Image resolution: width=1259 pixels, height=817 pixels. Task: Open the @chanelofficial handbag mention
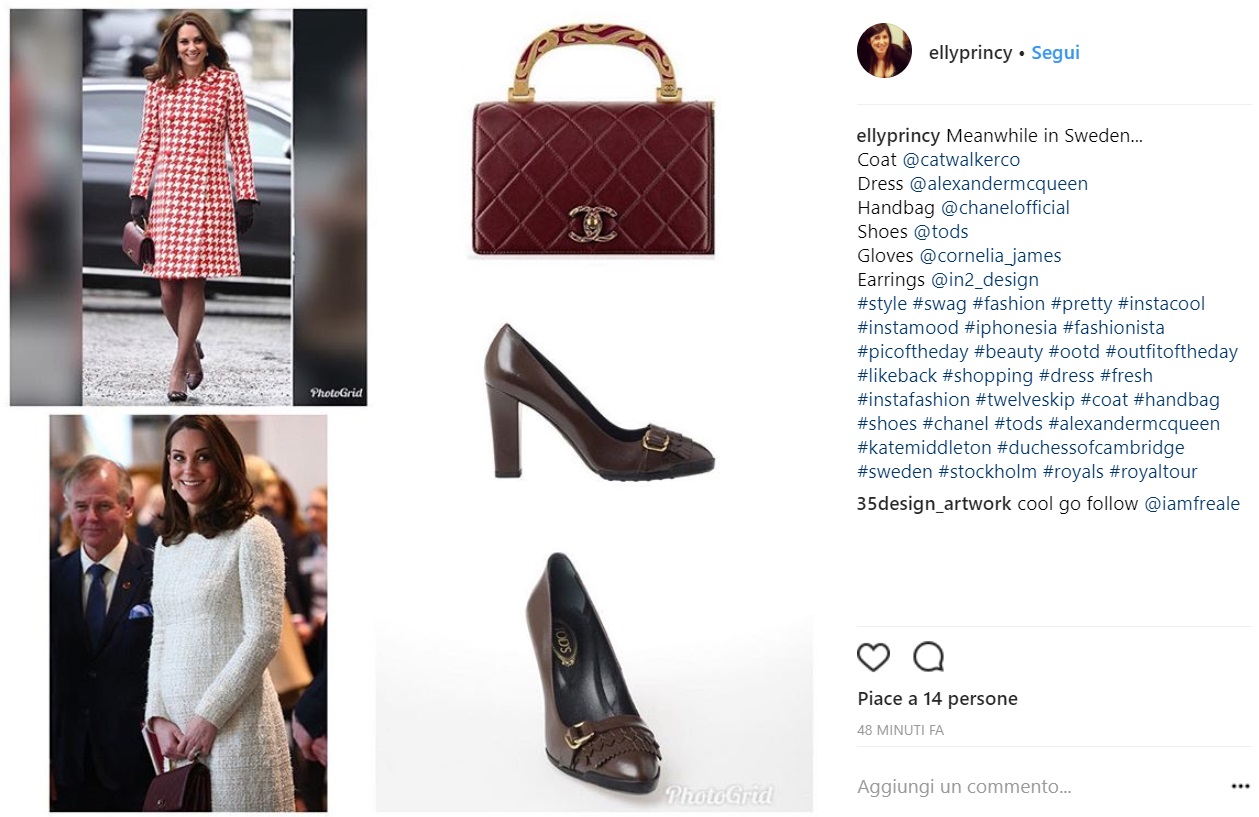pos(1005,208)
